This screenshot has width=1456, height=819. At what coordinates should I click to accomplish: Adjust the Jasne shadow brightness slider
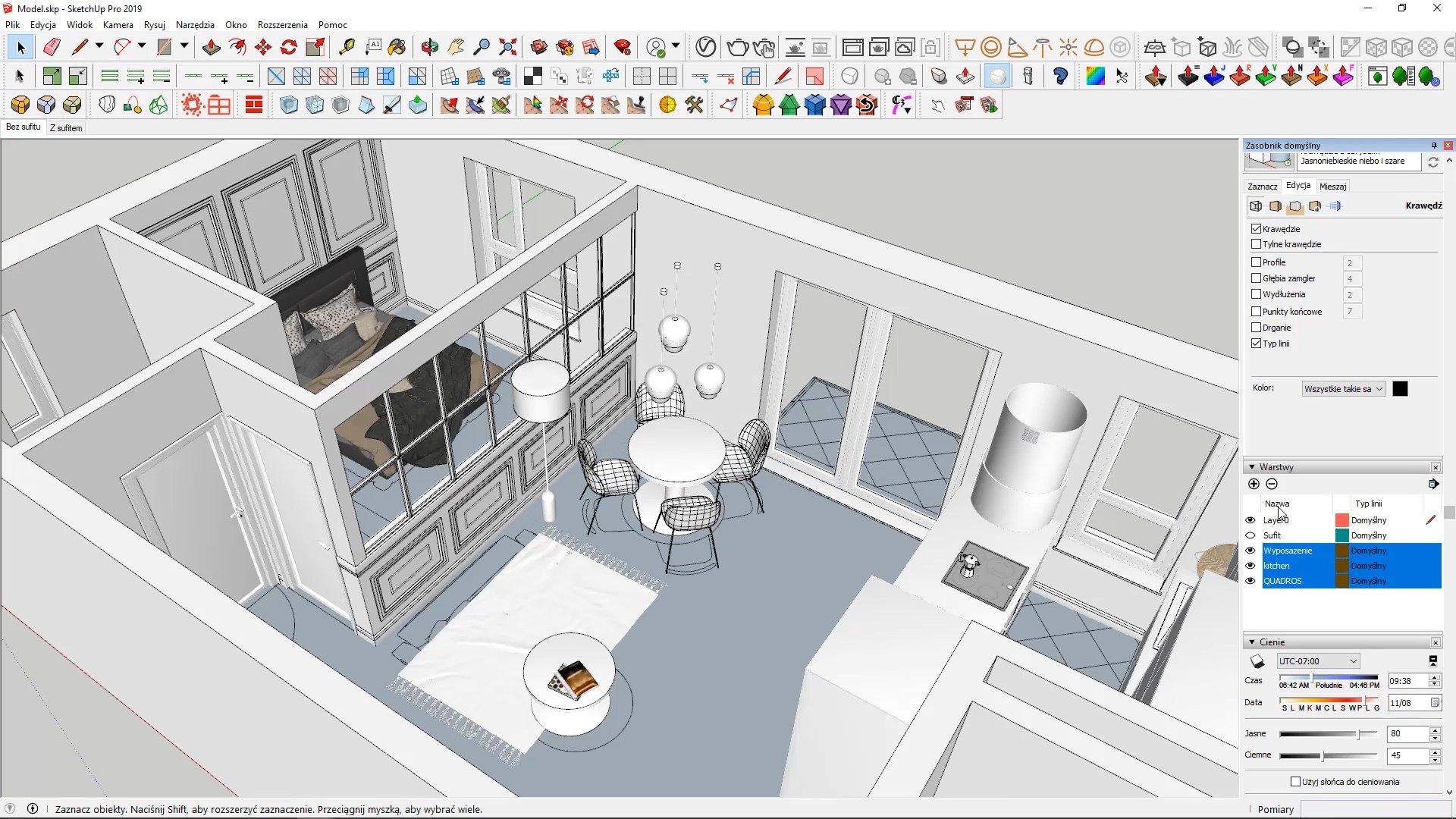tap(1360, 733)
